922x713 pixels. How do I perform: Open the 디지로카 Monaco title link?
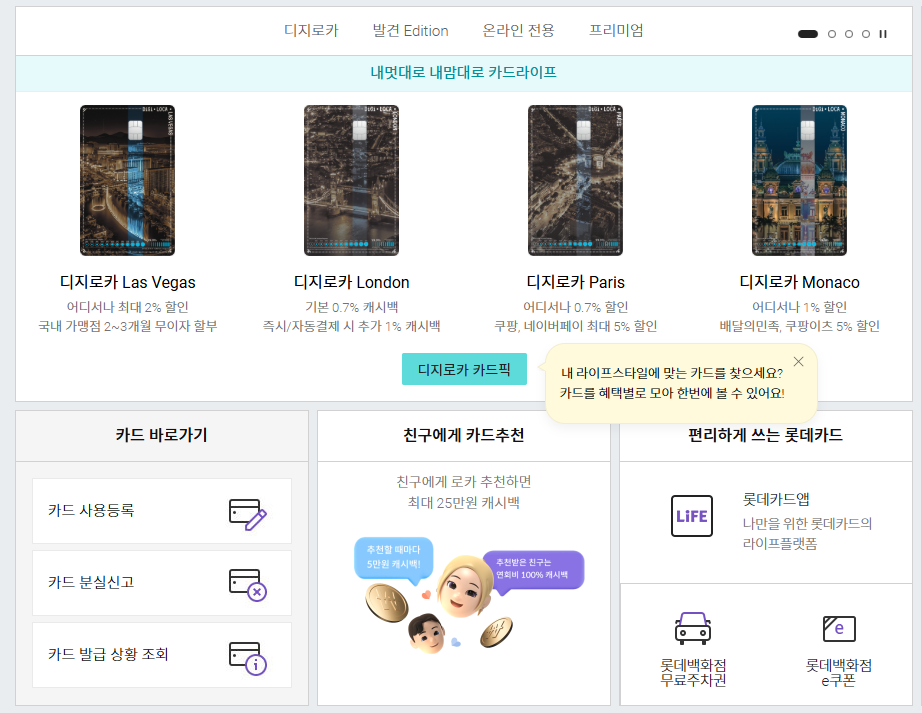click(x=799, y=282)
